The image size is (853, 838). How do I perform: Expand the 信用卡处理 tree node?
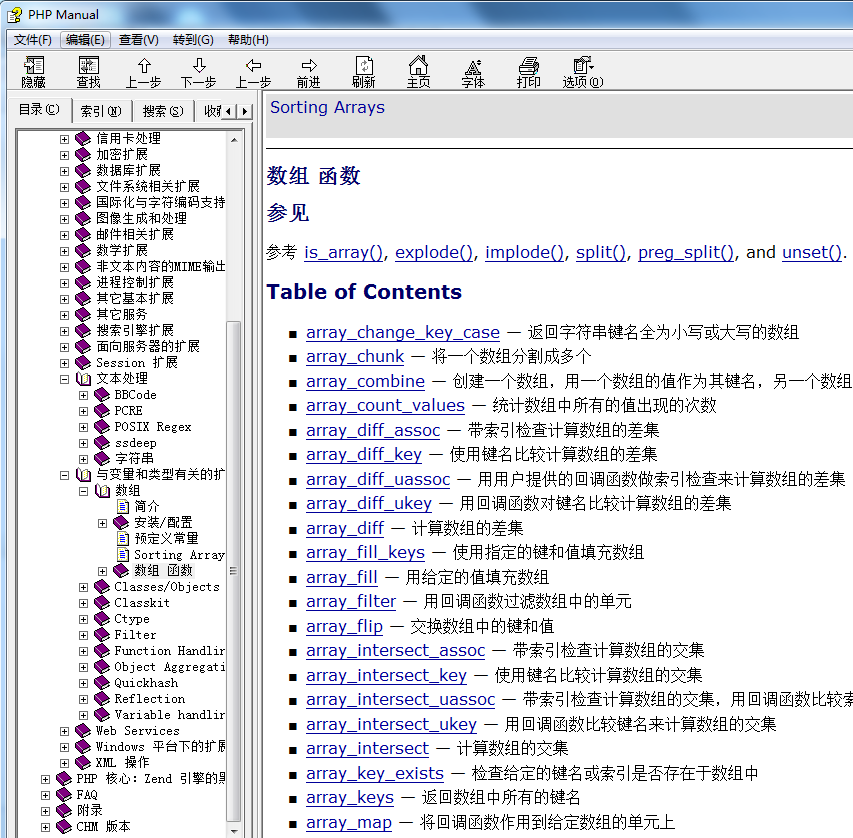coord(64,139)
